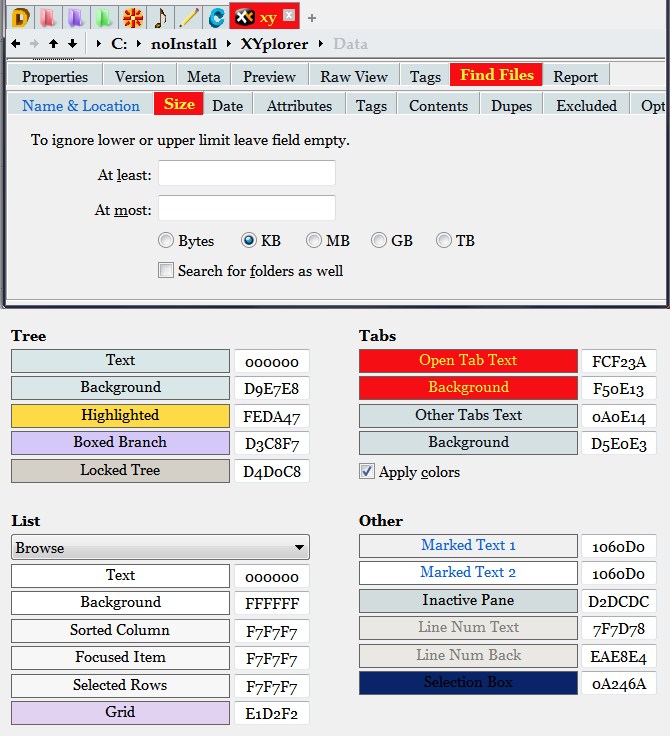Click Marked Text 1 button
The width and height of the screenshot is (670, 736).
(x=468, y=545)
